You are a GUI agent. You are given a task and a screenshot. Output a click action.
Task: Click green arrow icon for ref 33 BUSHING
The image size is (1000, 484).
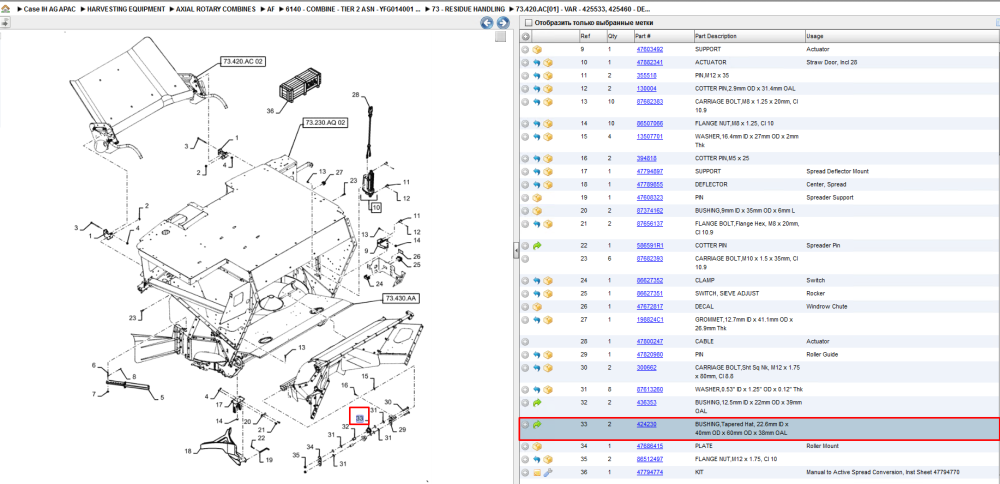[537, 424]
